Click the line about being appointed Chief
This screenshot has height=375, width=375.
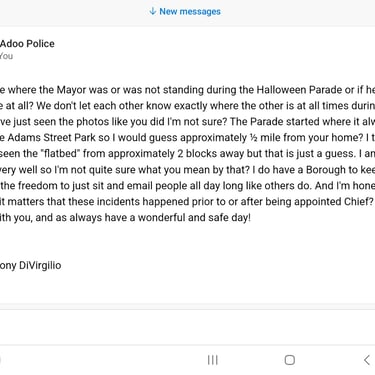[x=187, y=202]
